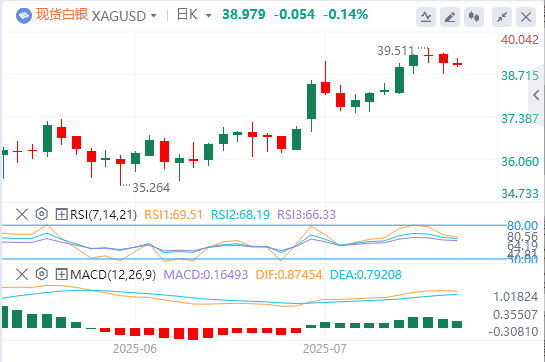
Task: Click the 0.35507 MACD axis label
Action: pyautogui.click(x=516, y=315)
